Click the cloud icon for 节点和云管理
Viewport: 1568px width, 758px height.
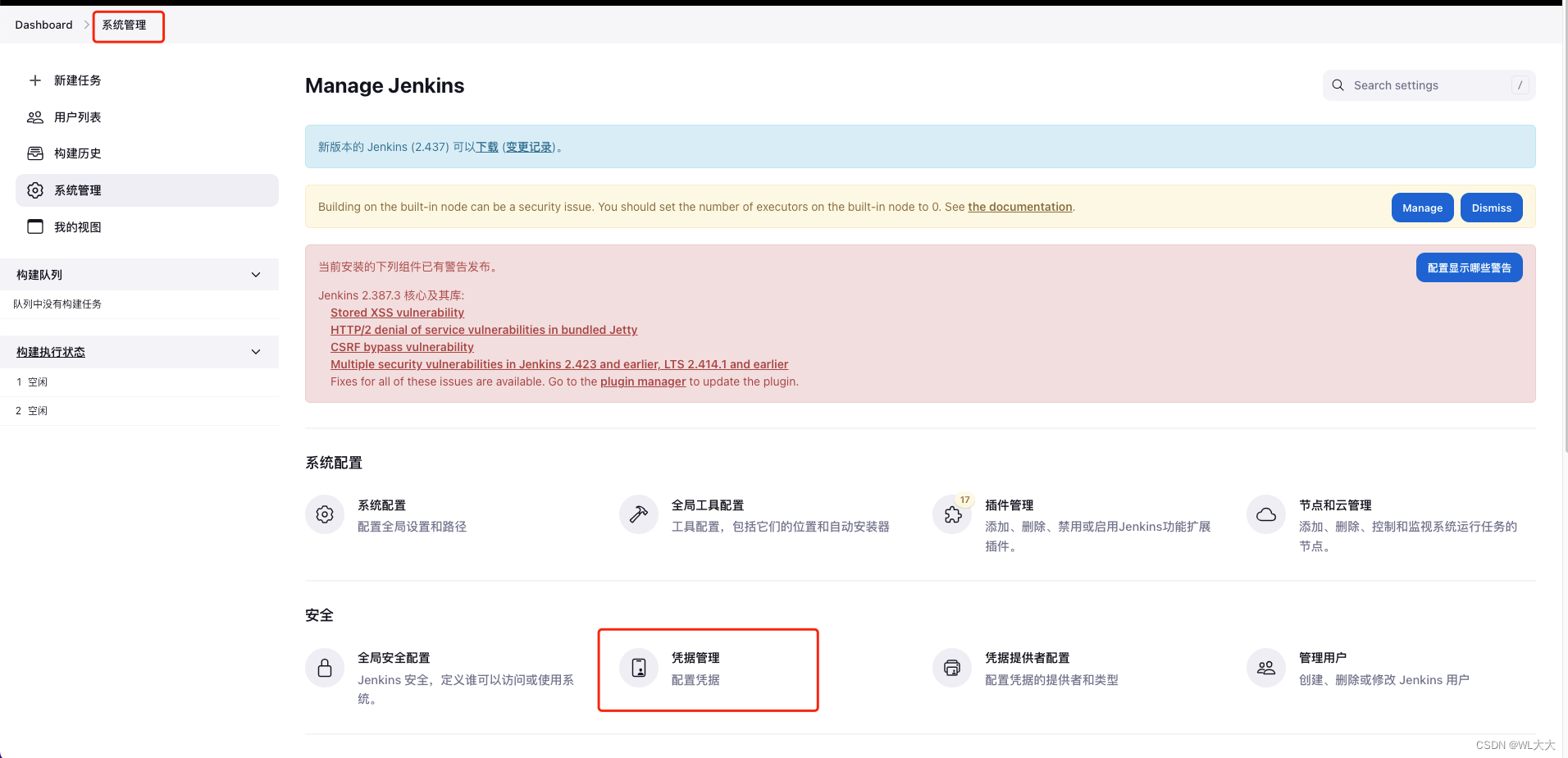point(1266,514)
